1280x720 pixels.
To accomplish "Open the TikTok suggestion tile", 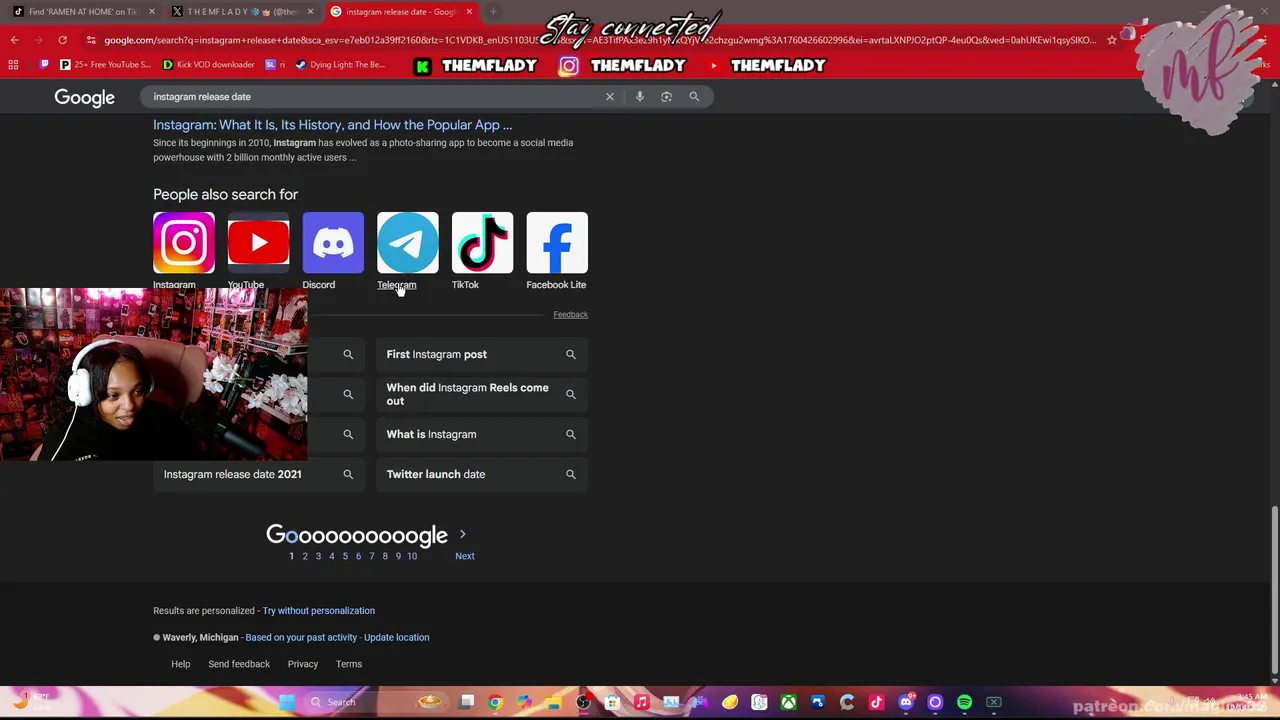I will click(x=482, y=250).
